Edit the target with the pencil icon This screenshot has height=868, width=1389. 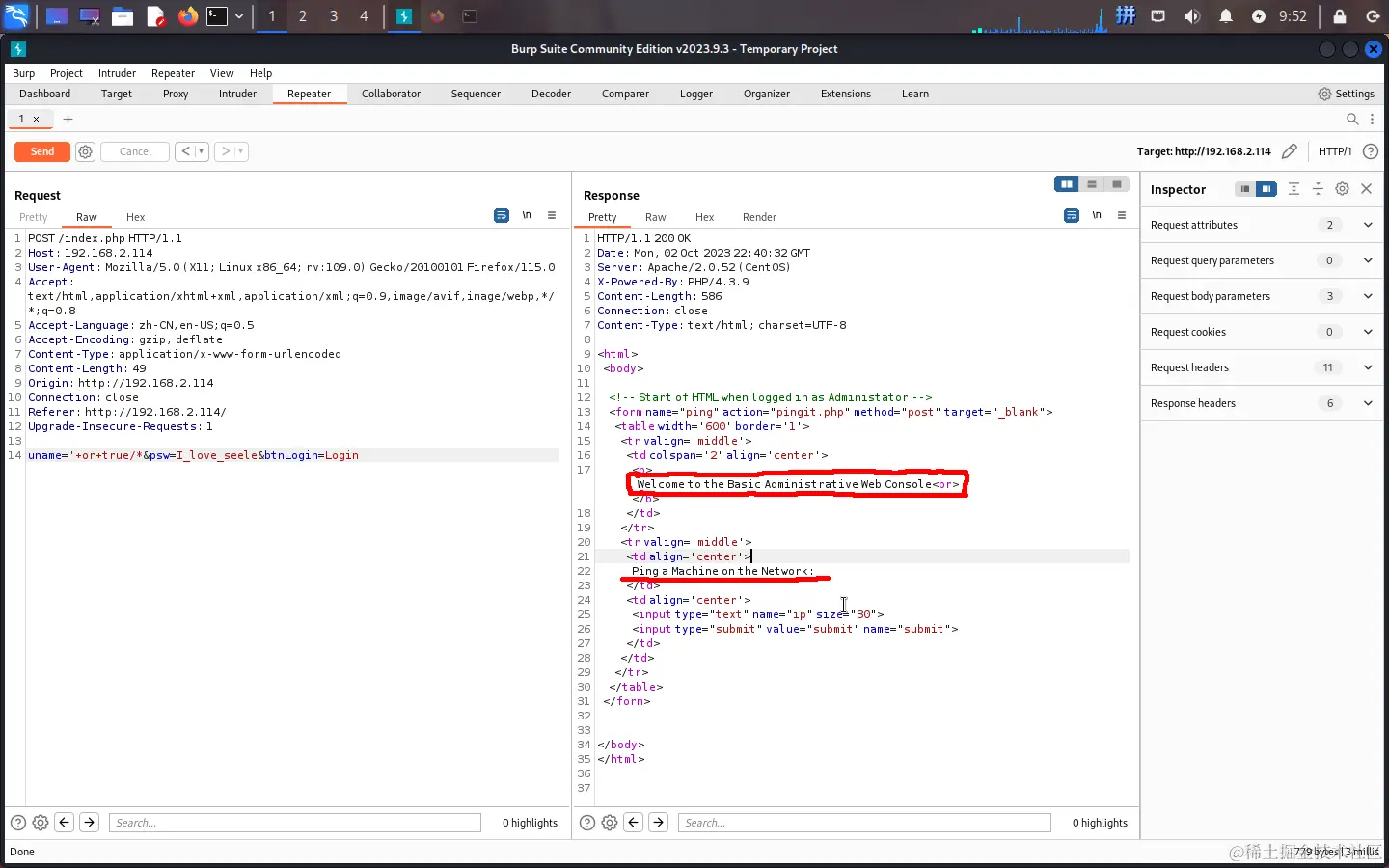point(1290,151)
